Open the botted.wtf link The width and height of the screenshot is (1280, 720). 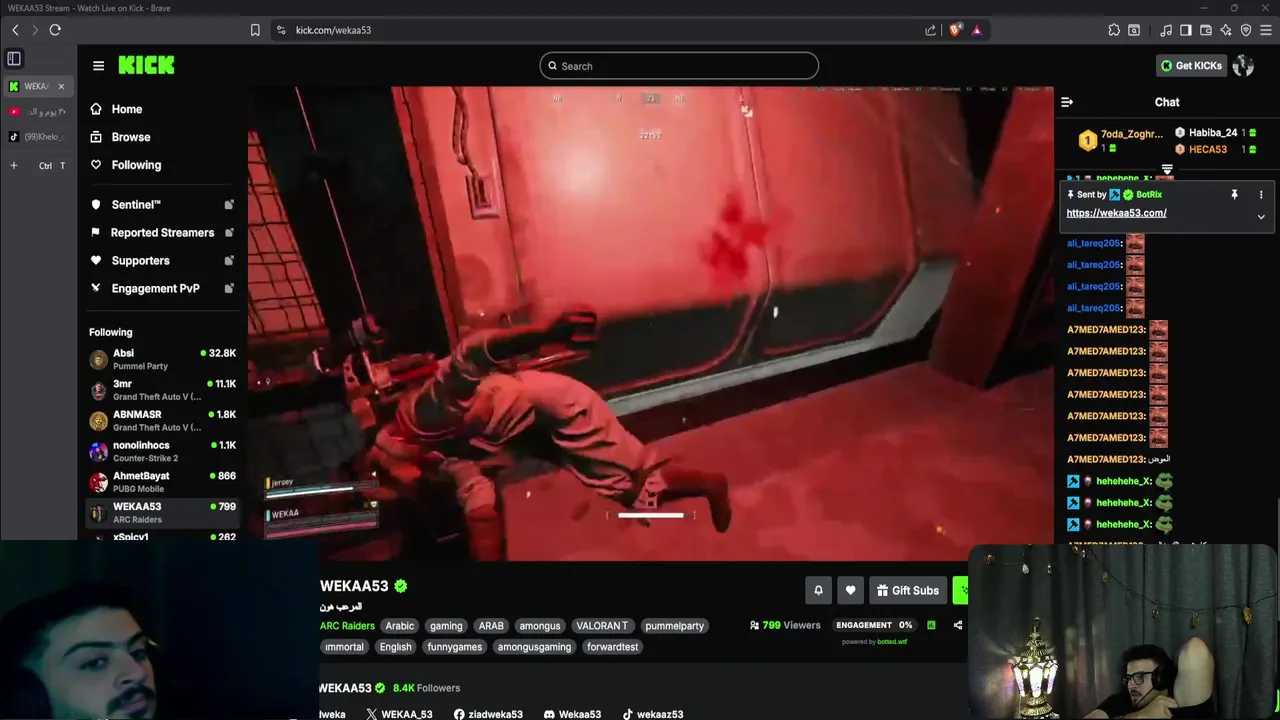[x=892, y=642]
